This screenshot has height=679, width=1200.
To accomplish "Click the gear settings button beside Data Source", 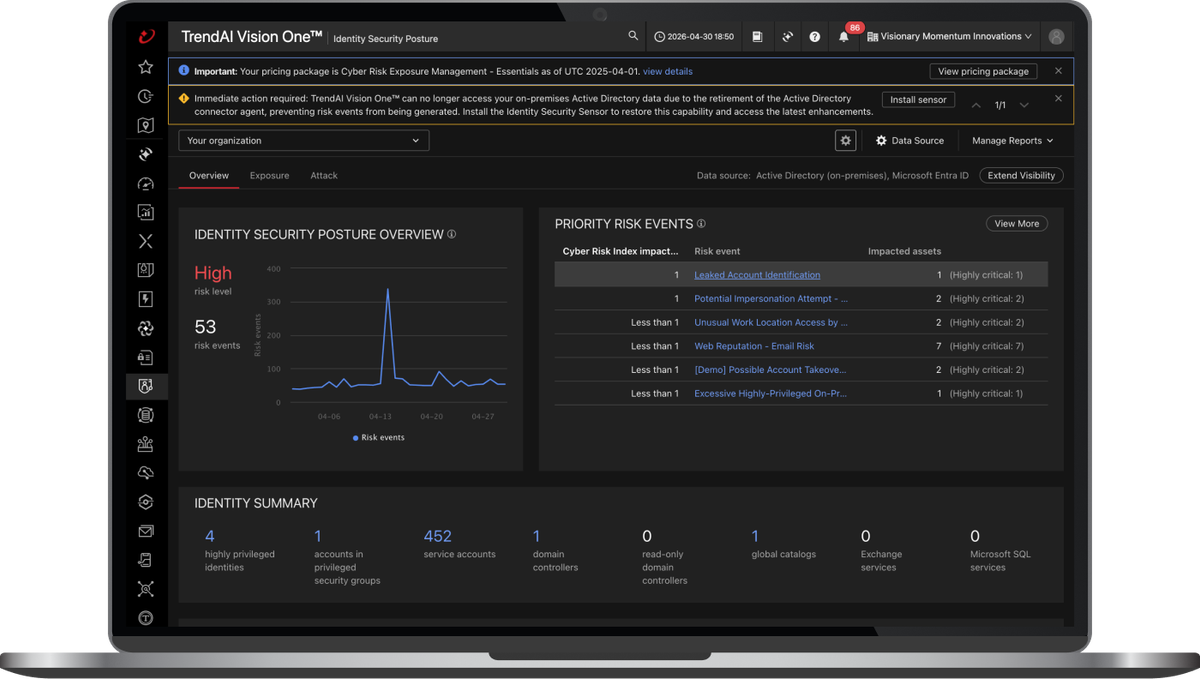I will pos(846,141).
